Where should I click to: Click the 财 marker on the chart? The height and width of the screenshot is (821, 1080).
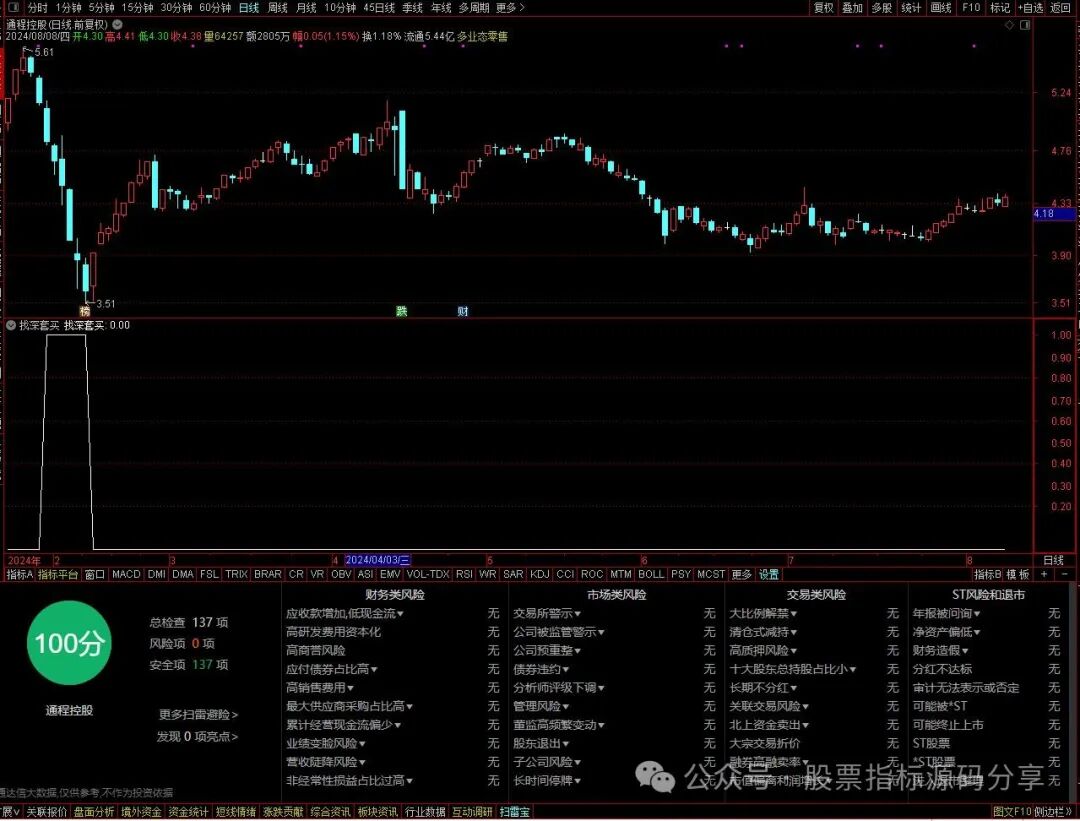pos(463,311)
